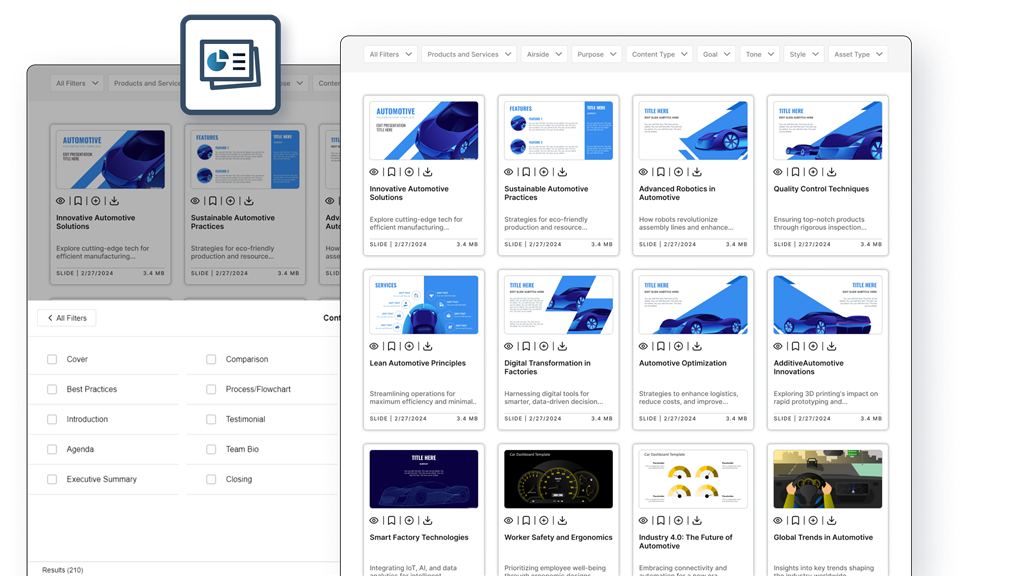Open All Filters dropdown in back window
The width and height of the screenshot is (1024, 576).
coord(77,83)
